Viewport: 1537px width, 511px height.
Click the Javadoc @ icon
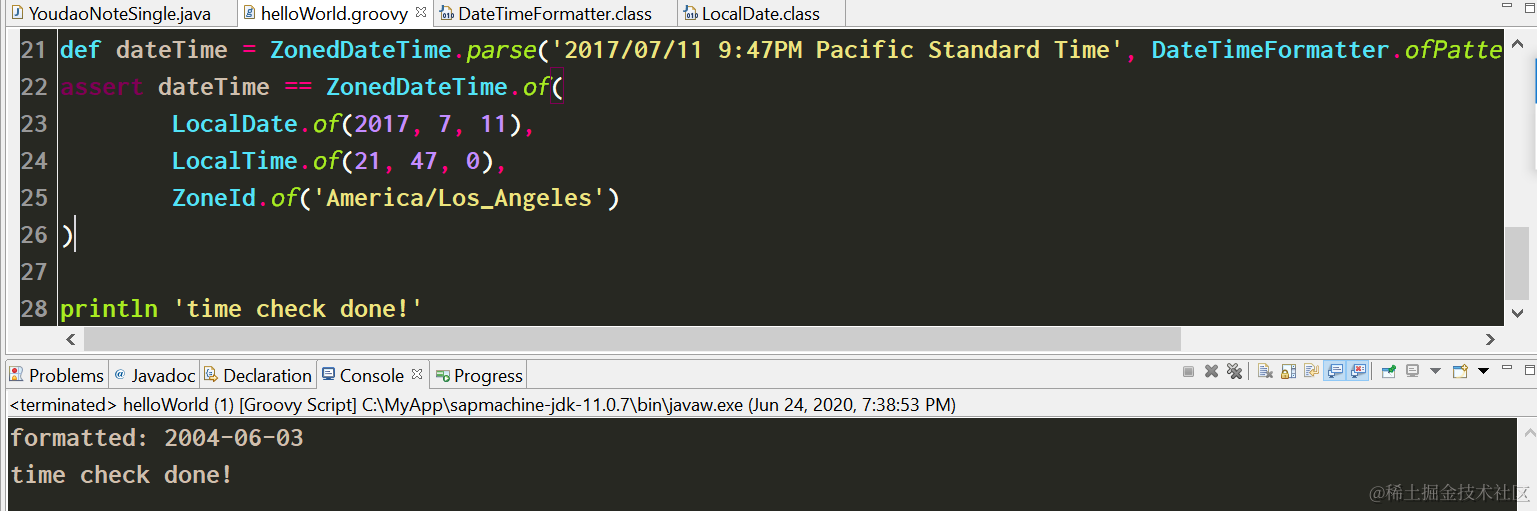point(120,374)
